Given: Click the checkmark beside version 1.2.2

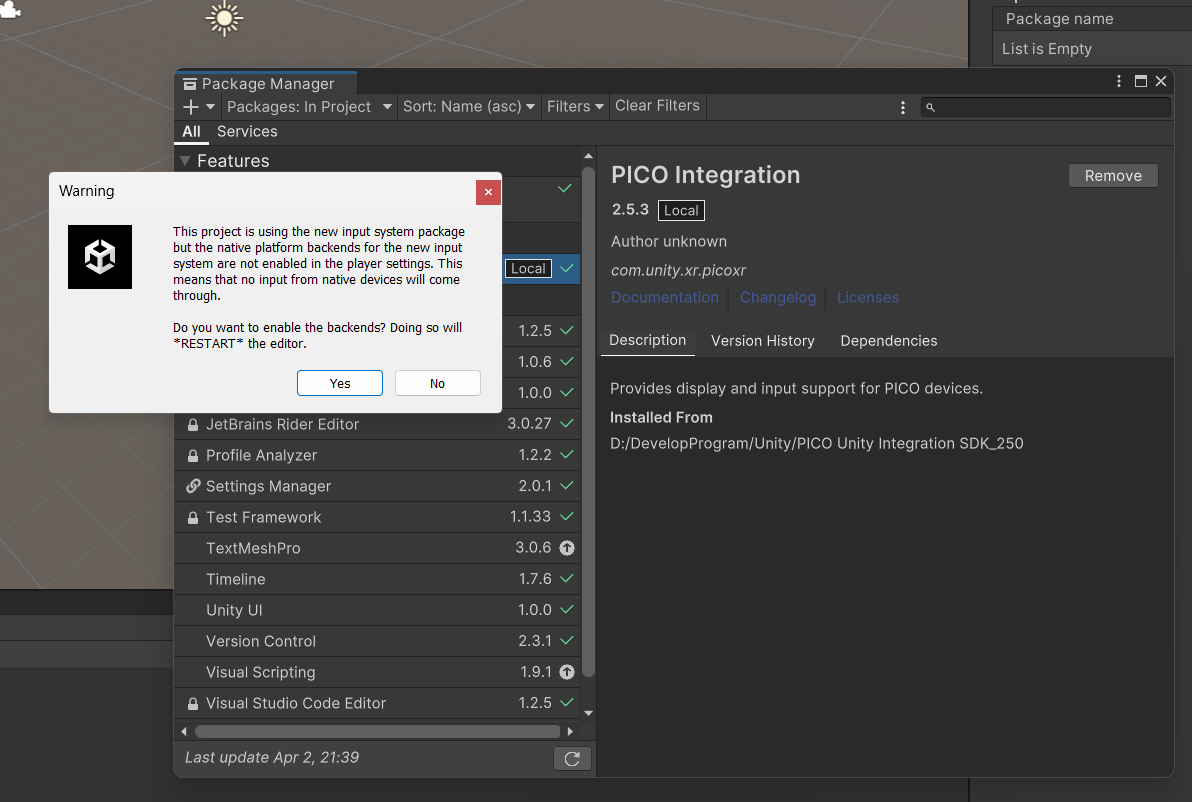Looking at the screenshot, I should 567,455.
